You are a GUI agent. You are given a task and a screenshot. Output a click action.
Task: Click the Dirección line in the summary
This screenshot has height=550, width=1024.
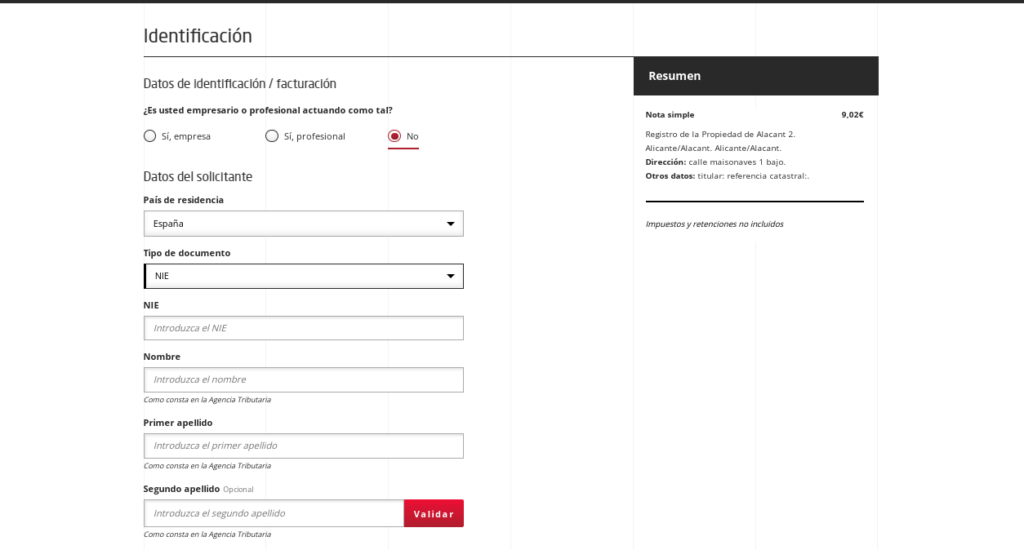pos(715,162)
